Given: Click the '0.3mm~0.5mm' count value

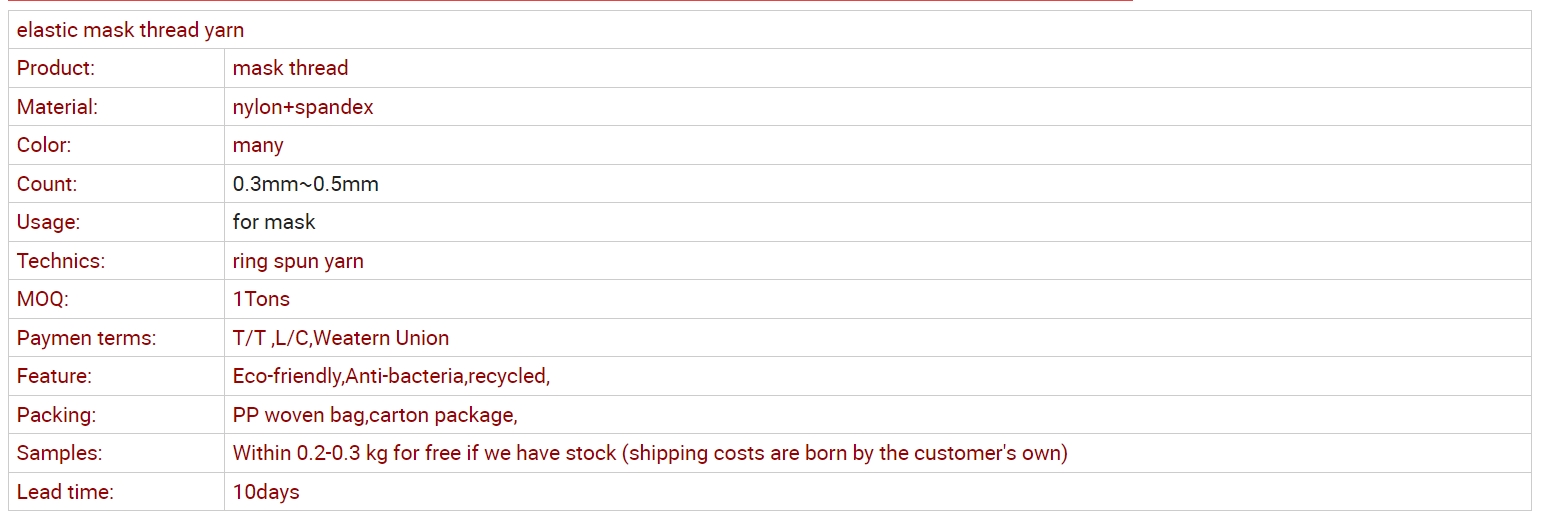Looking at the screenshot, I should coord(305,184).
